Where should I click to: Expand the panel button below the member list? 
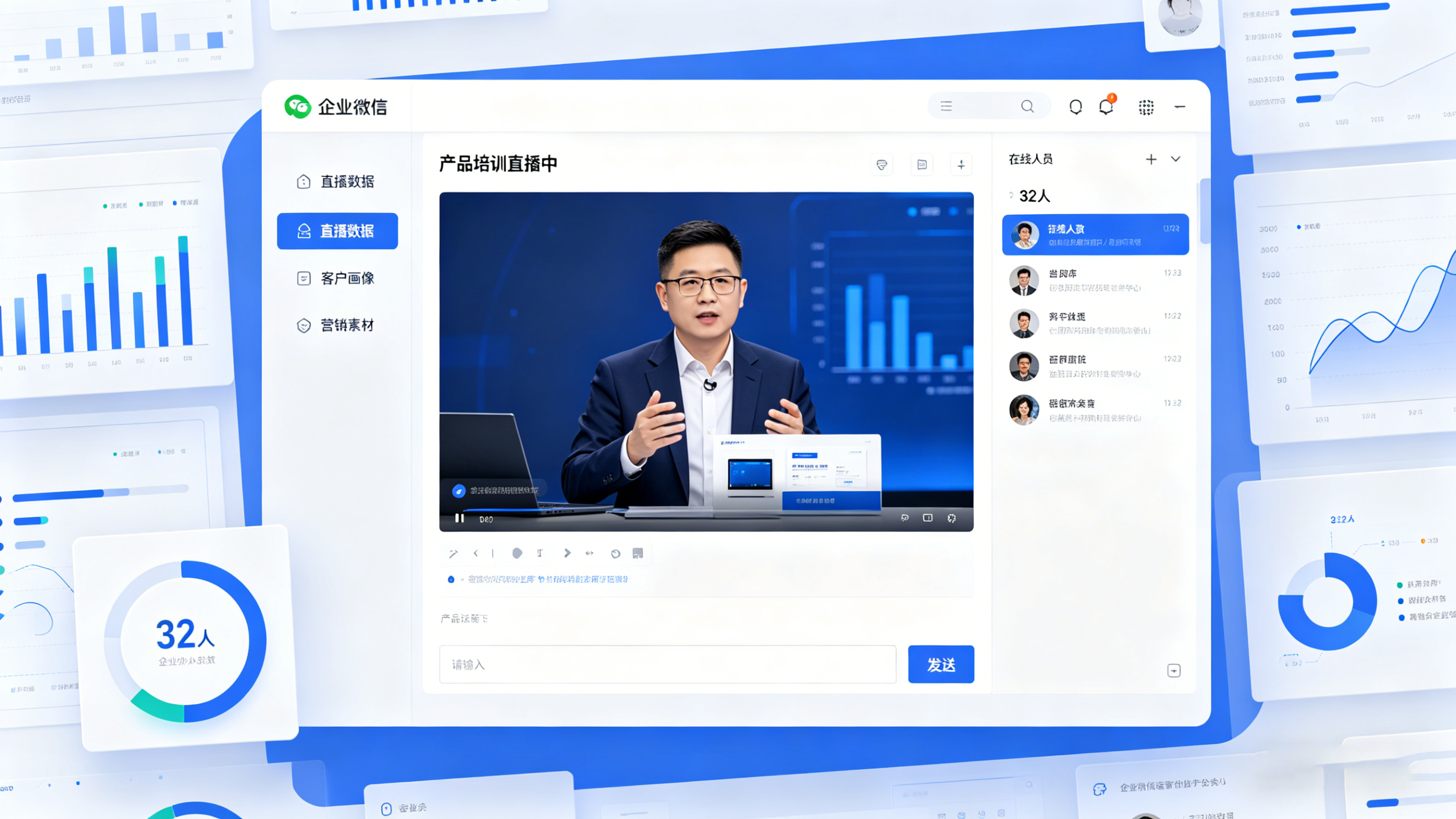(x=1175, y=670)
